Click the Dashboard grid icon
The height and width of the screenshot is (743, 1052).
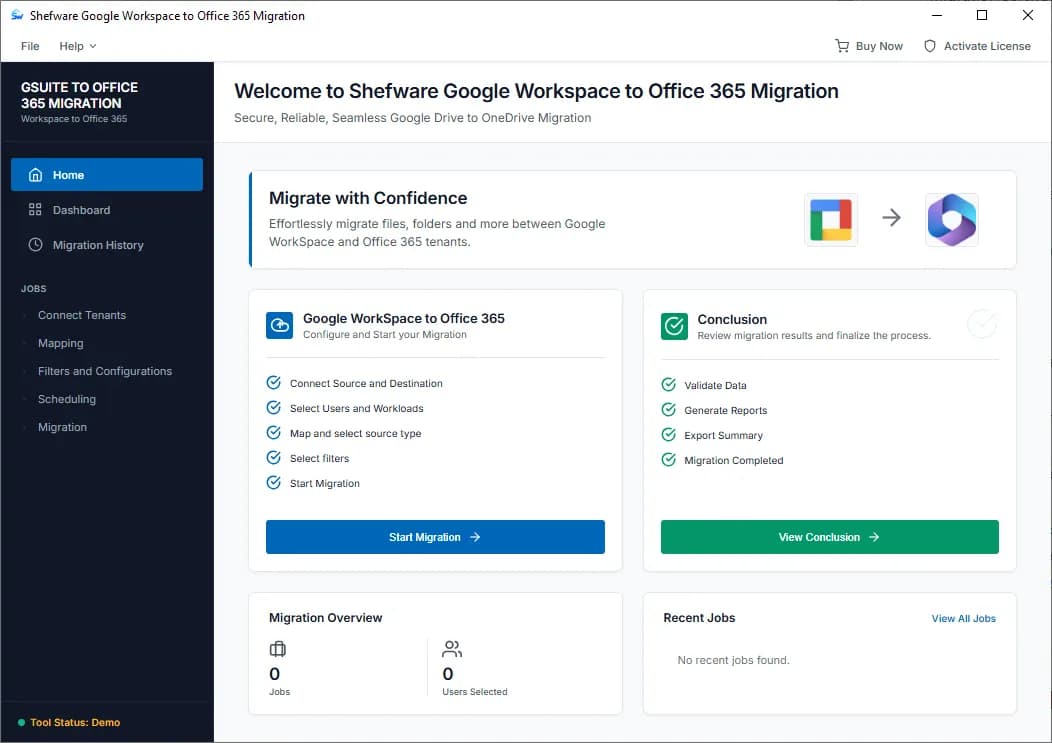tap(36, 210)
